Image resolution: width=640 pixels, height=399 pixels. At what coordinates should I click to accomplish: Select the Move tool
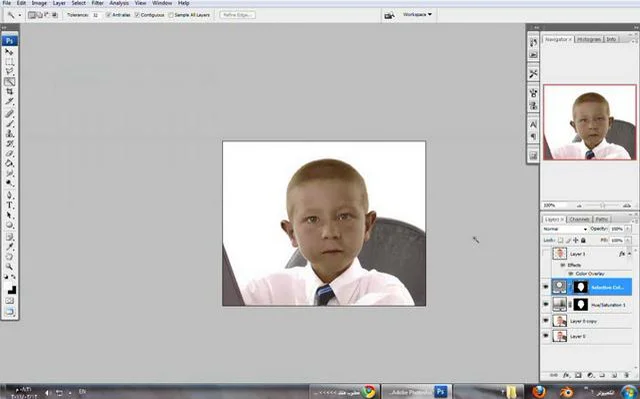[9, 52]
